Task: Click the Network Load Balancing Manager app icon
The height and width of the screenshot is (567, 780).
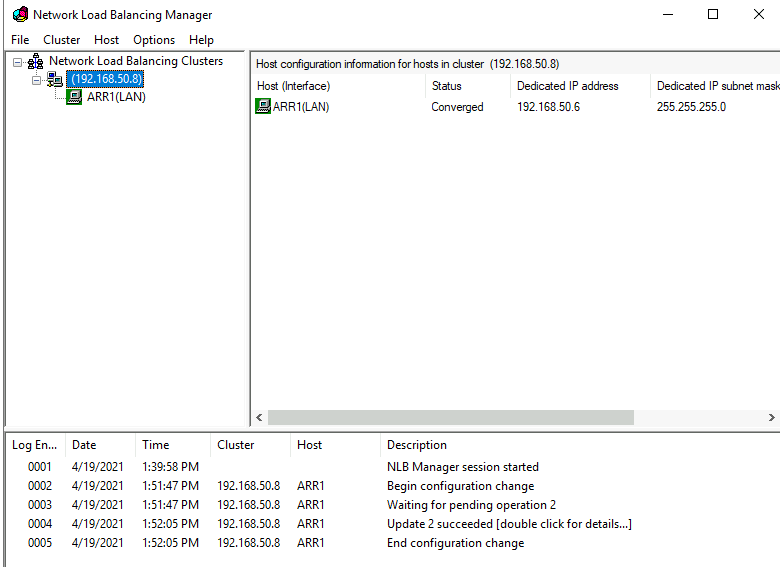Action: click(x=20, y=14)
